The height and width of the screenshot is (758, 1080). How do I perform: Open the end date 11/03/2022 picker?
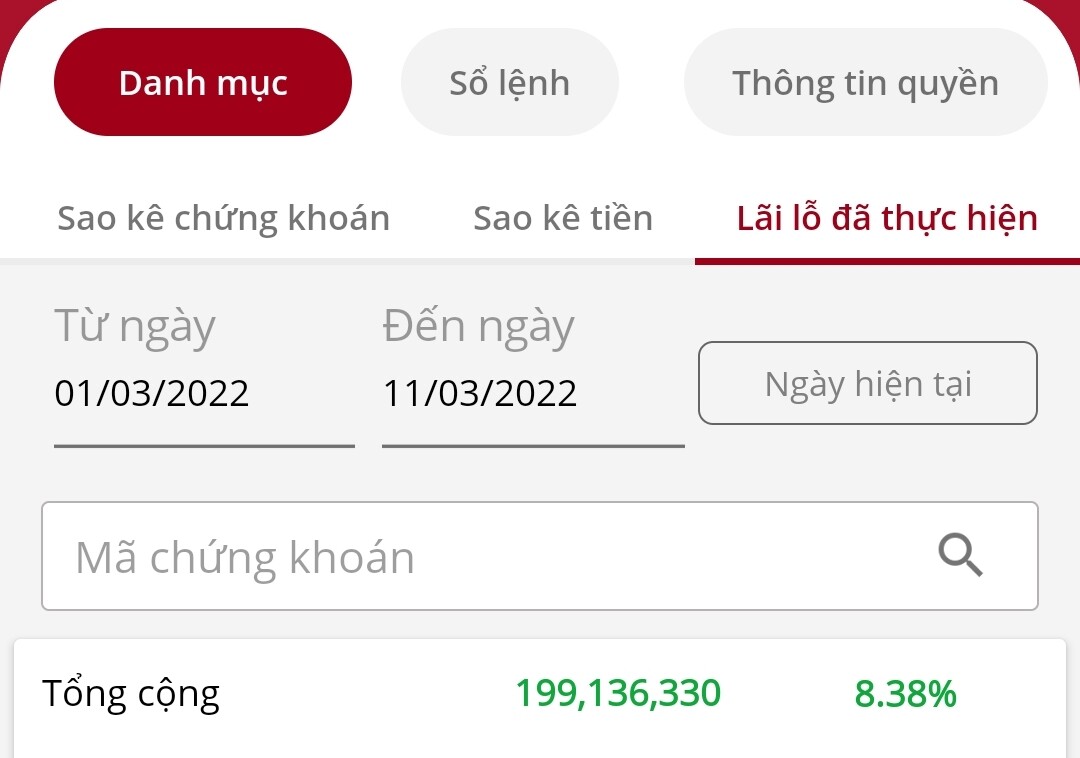481,393
